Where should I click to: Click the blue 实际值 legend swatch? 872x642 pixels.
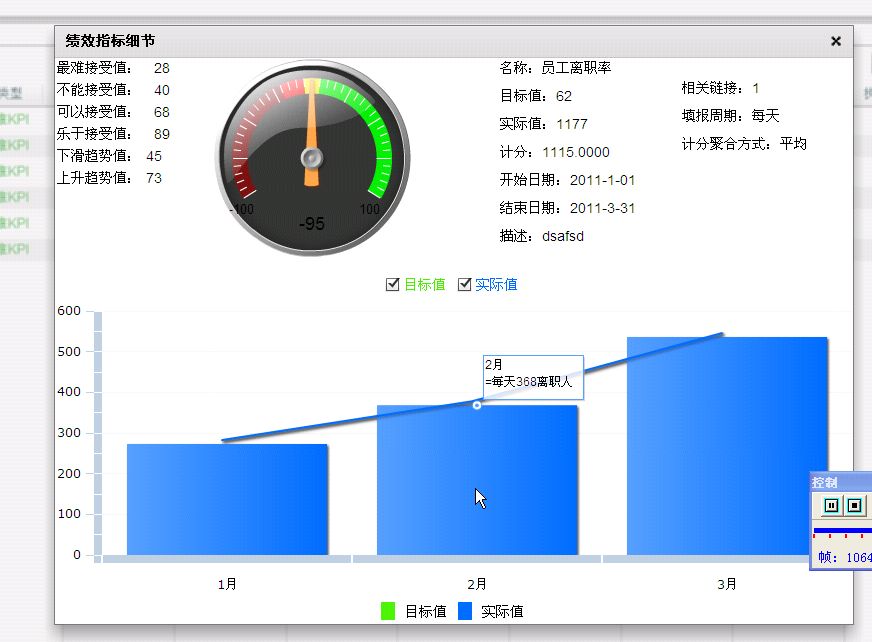pyautogui.click(x=465, y=611)
